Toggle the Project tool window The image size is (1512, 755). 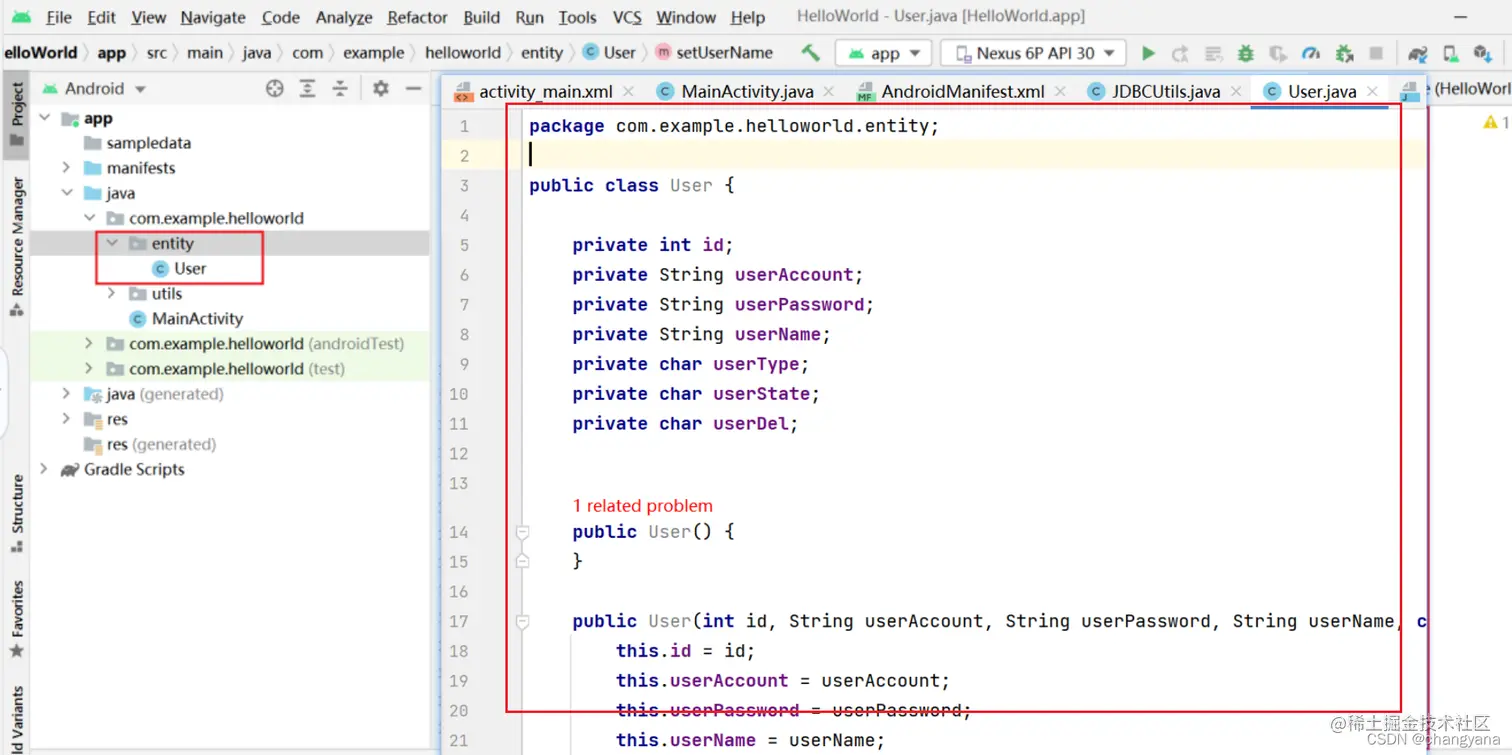tap(16, 113)
